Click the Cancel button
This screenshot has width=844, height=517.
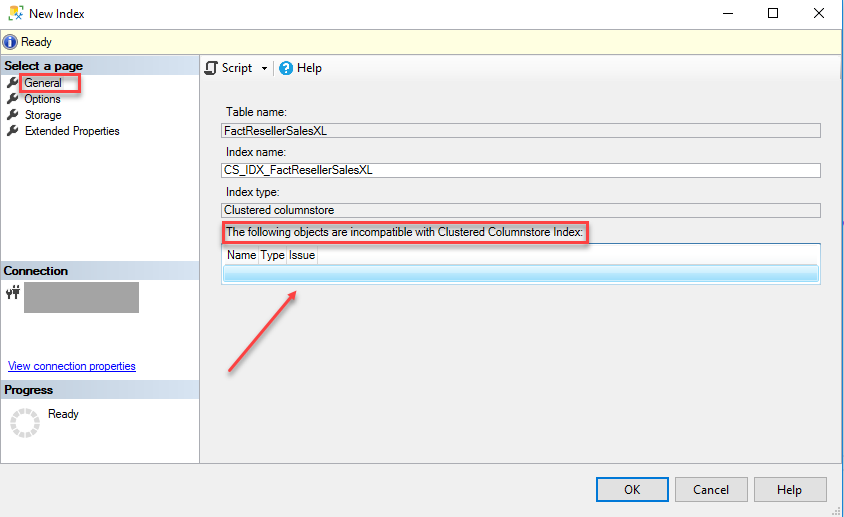(711, 490)
